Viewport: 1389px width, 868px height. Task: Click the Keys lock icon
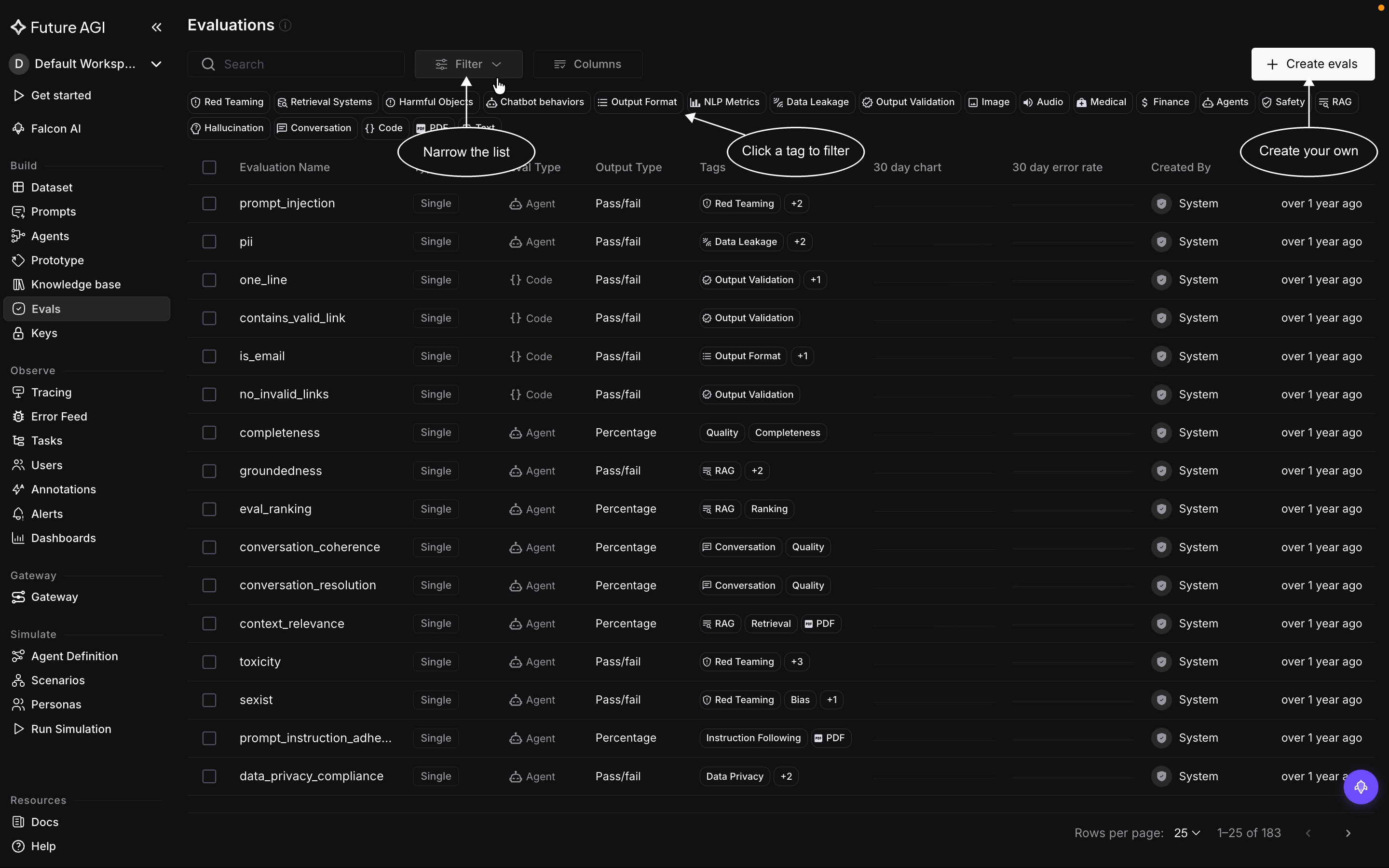(18, 333)
